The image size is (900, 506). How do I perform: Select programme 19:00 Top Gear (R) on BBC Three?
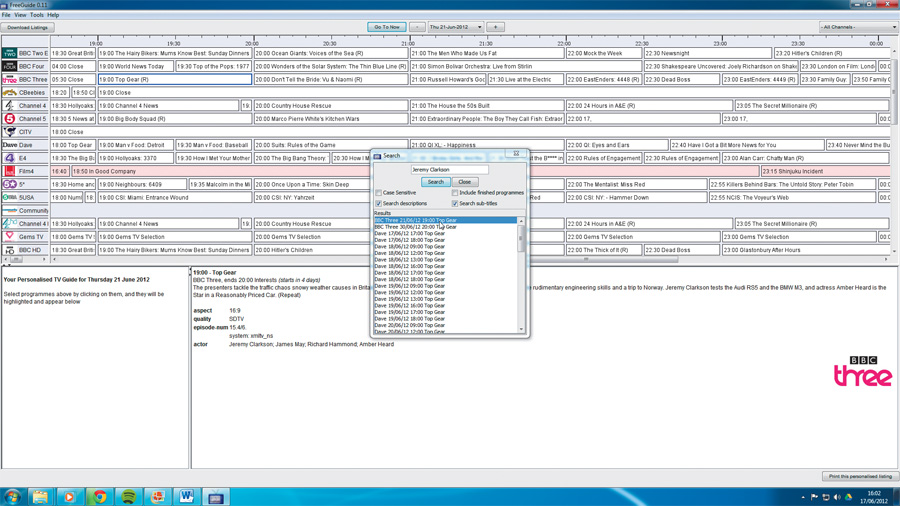[174, 80]
